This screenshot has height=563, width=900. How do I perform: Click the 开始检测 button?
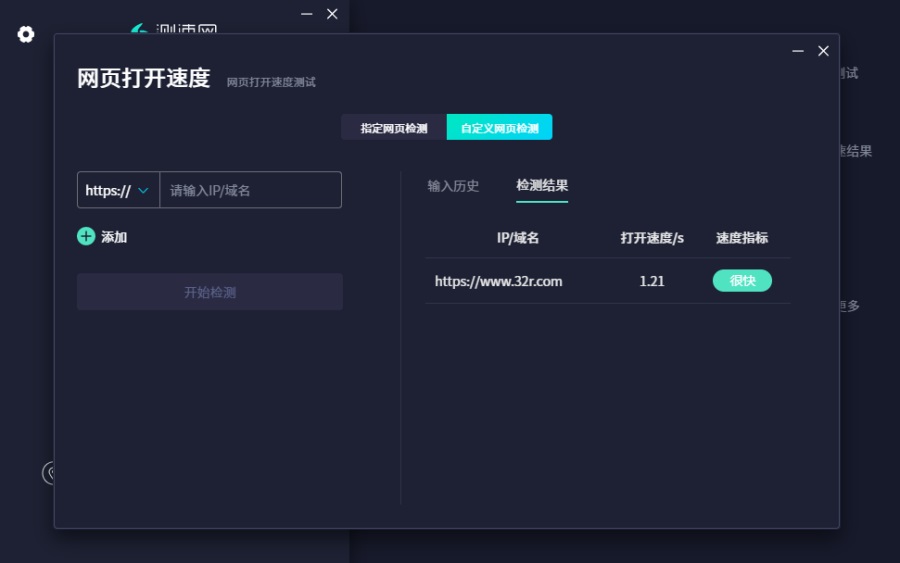click(210, 292)
